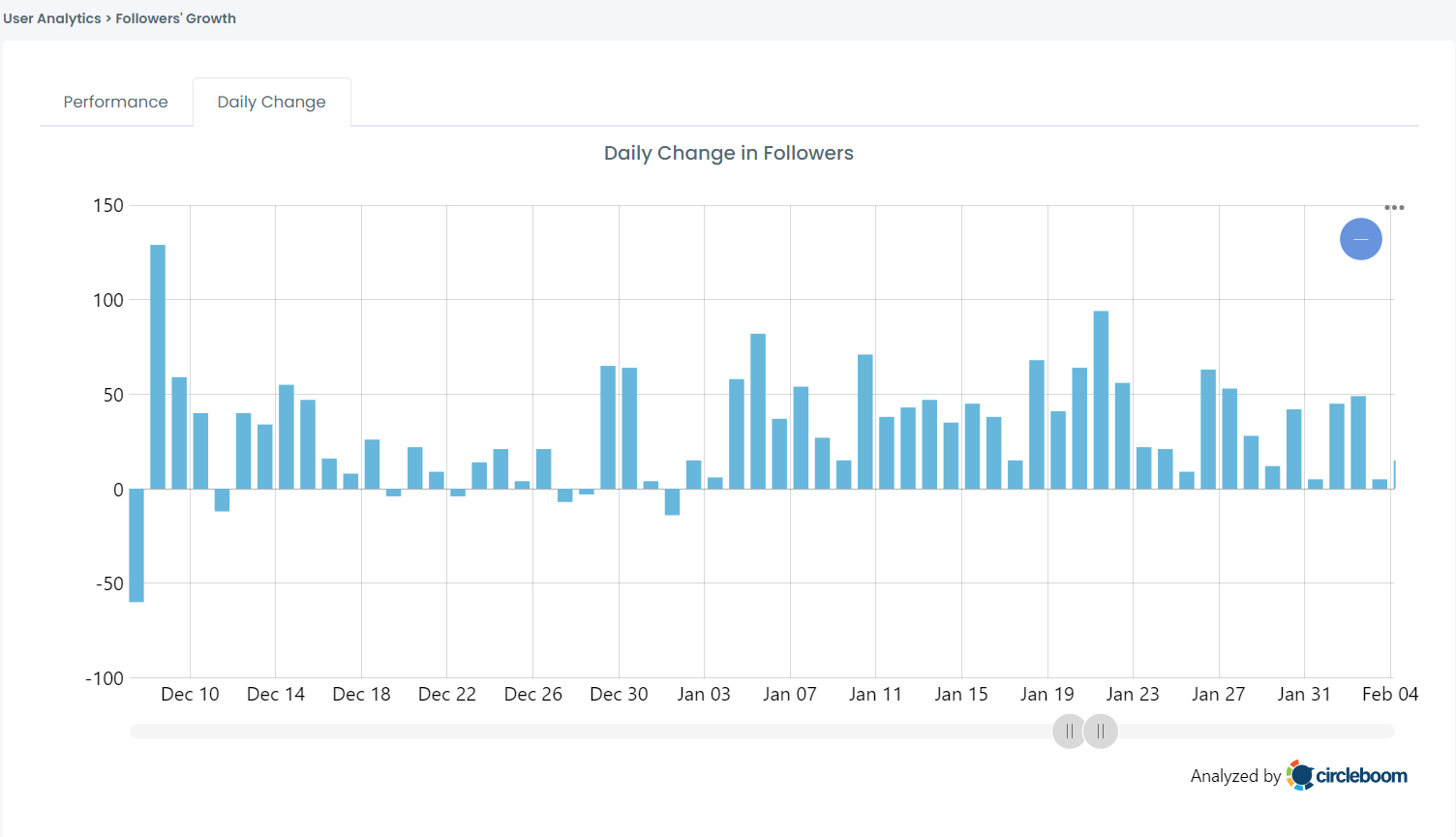Screen dimensions: 1456x837
Task: Click the right range navigator grip handle
Action: pyautogui.click(x=1101, y=732)
